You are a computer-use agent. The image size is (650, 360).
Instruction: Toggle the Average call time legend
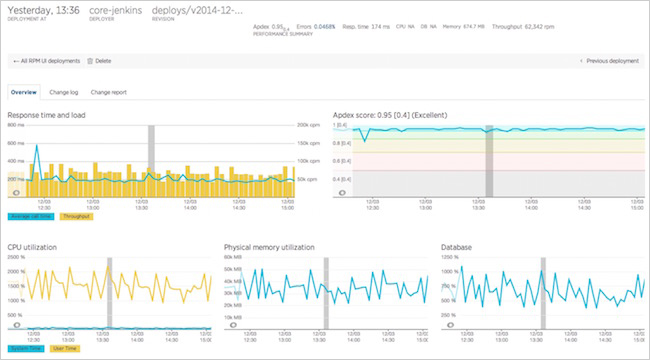point(31,216)
